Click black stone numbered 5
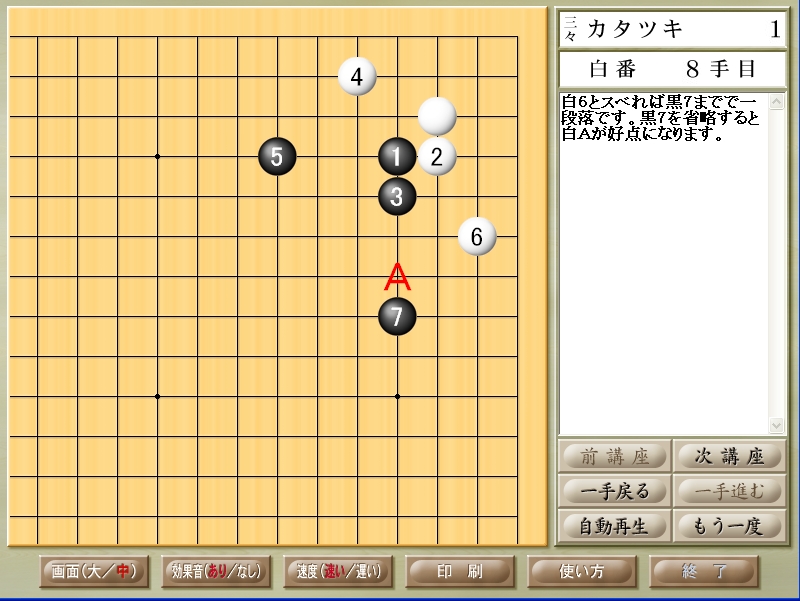Screen dimensions: 800x601 click(x=277, y=156)
